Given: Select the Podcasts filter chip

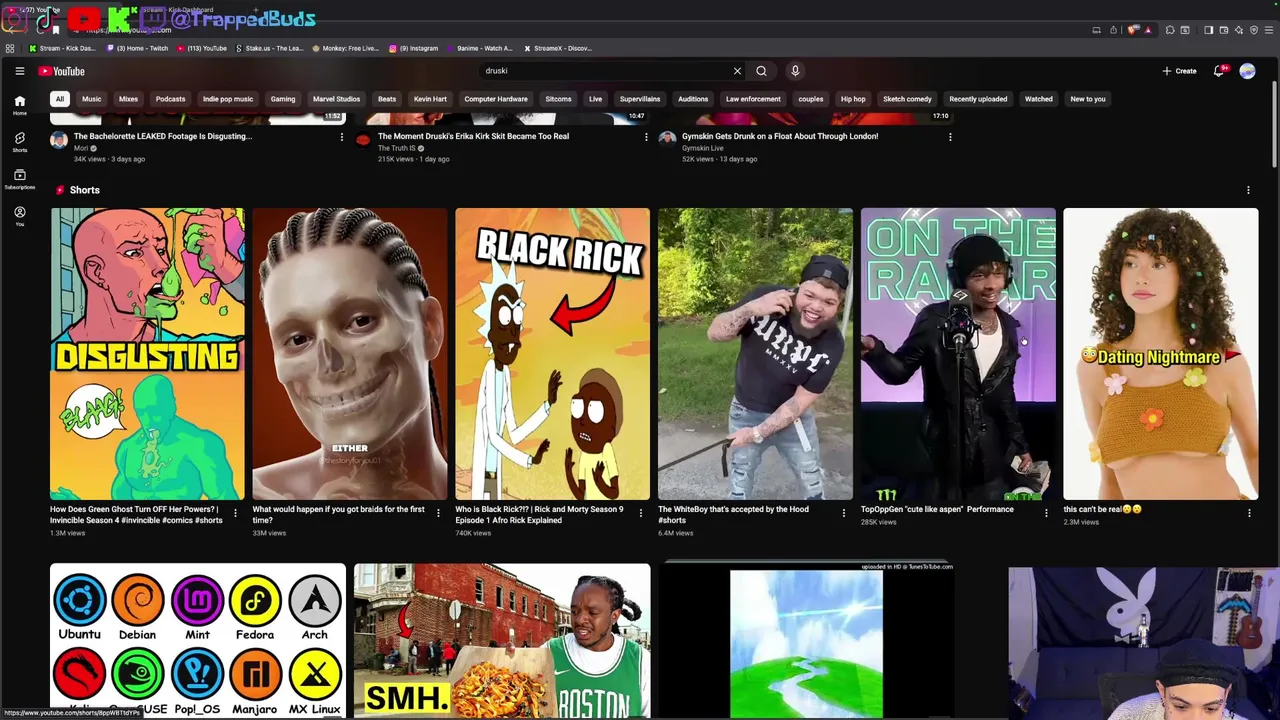Looking at the screenshot, I should click(x=170, y=99).
